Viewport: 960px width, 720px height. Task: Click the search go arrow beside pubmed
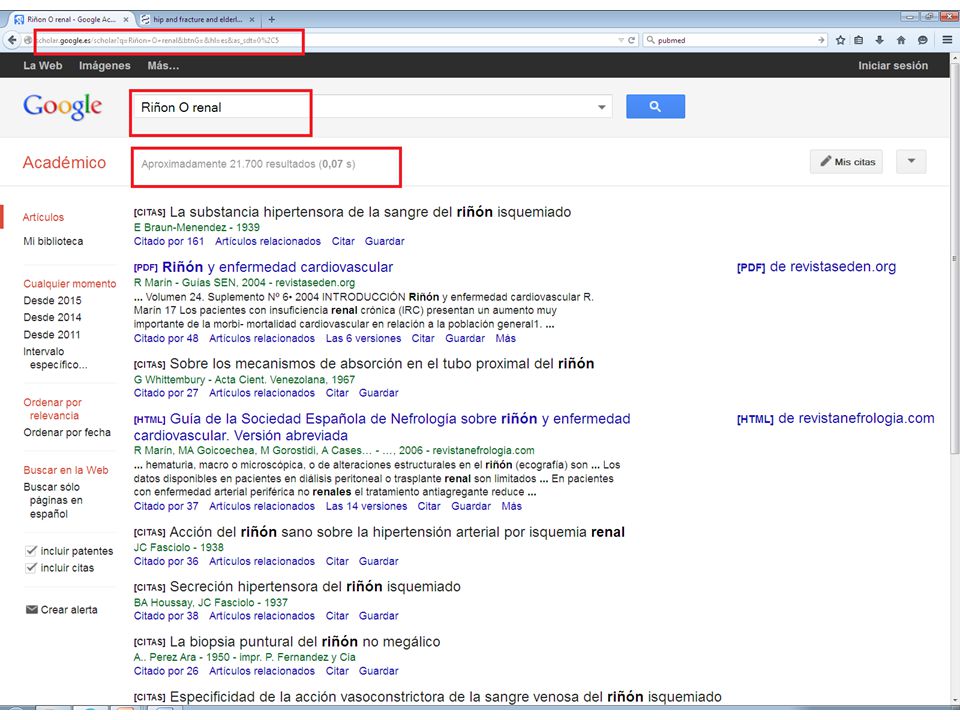(x=821, y=40)
